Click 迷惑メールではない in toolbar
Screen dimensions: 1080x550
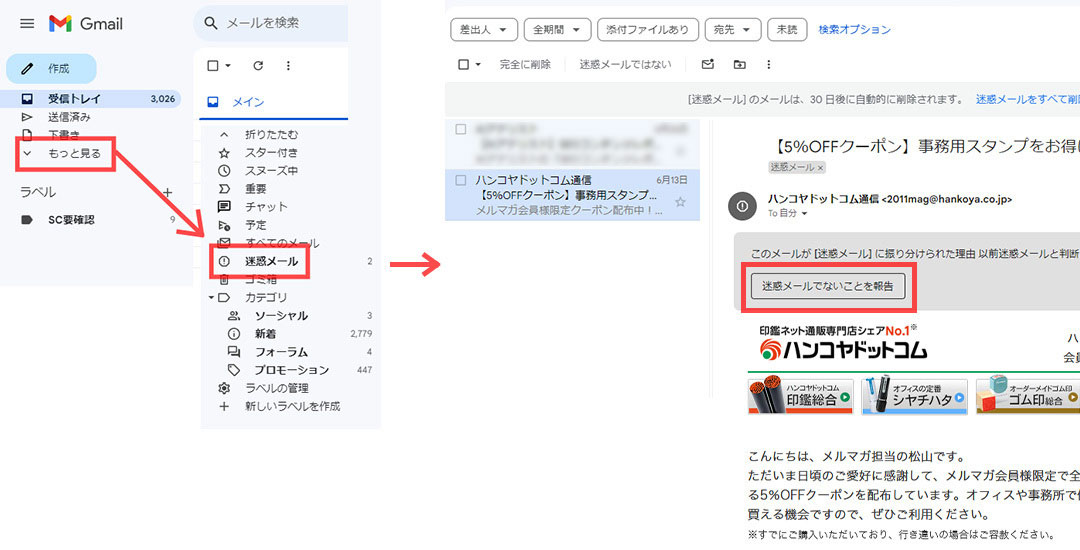coord(625,64)
